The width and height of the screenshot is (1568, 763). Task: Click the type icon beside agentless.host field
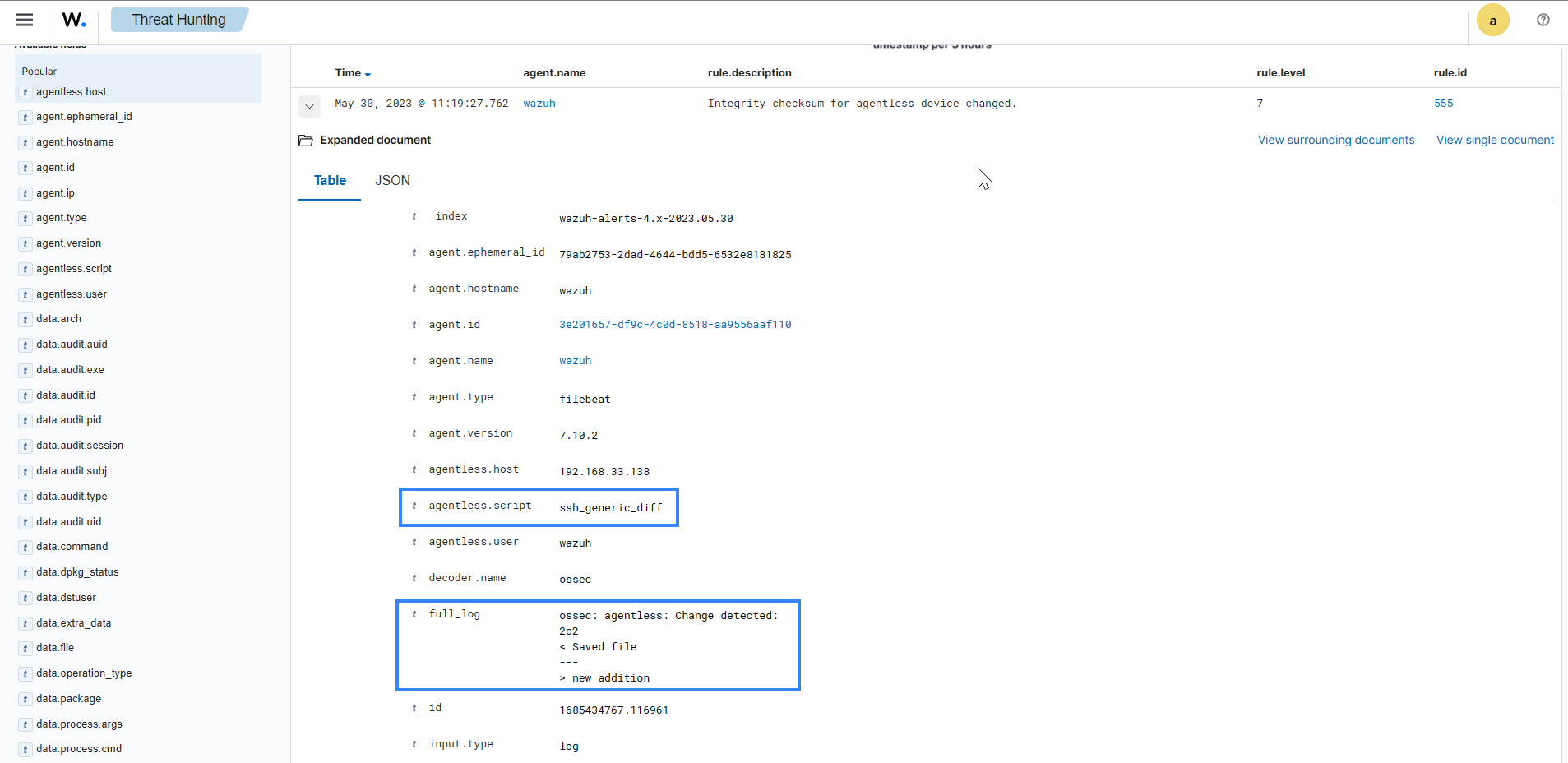[x=25, y=93]
